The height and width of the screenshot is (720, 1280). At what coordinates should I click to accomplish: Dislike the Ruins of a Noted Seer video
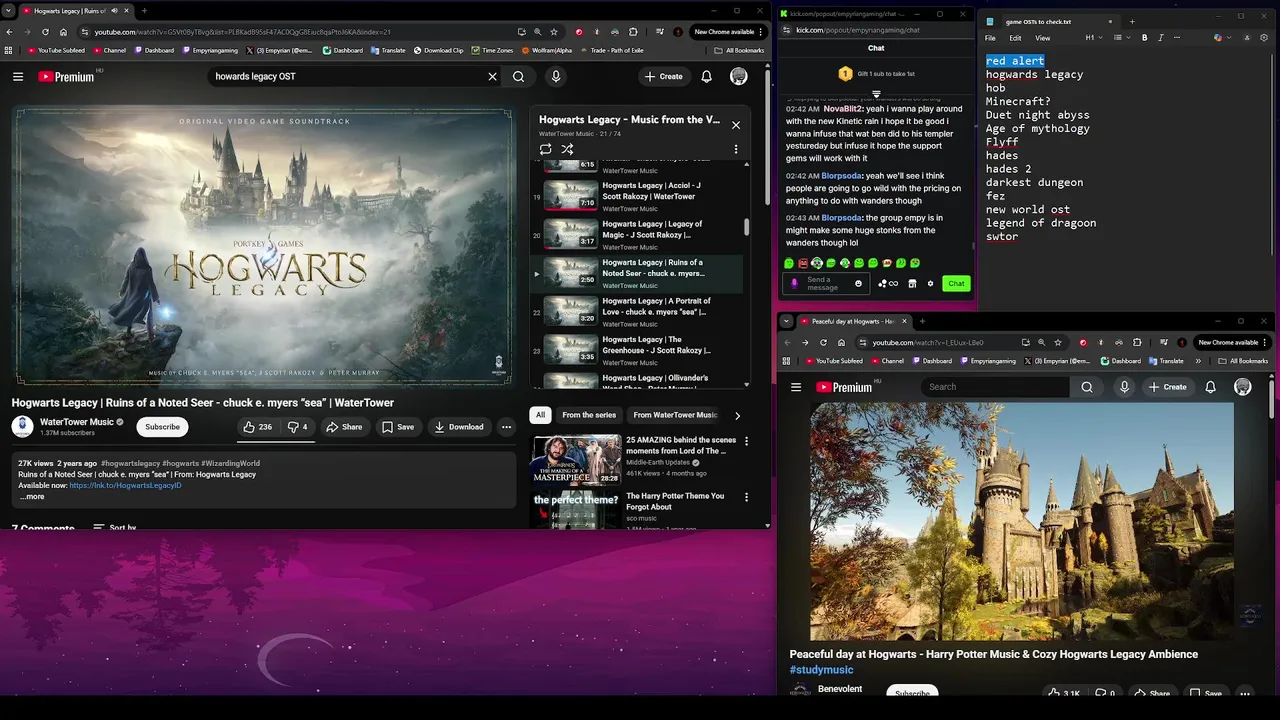pos(297,427)
